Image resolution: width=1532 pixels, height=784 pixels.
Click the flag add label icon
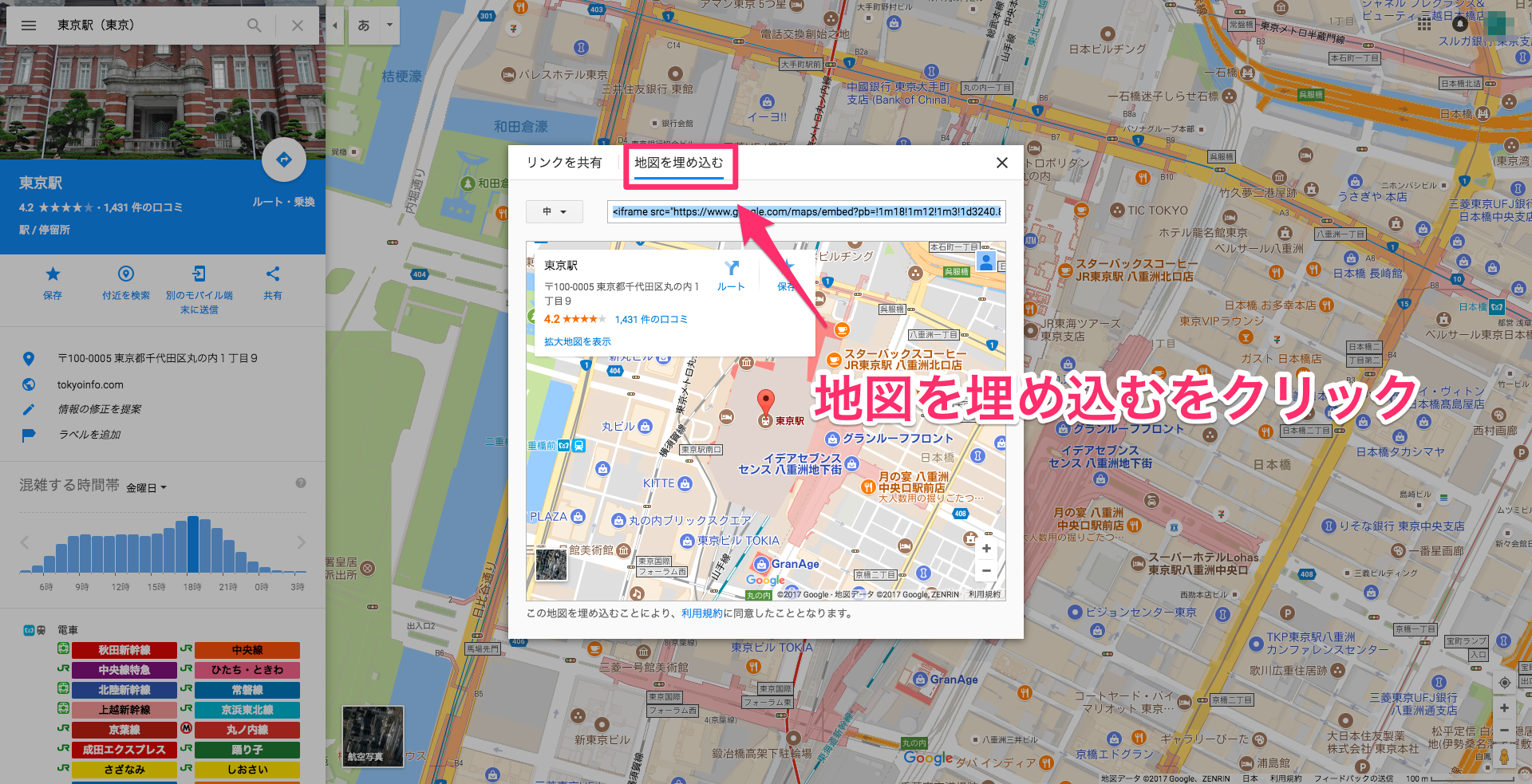pyautogui.click(x=29, y=435)
